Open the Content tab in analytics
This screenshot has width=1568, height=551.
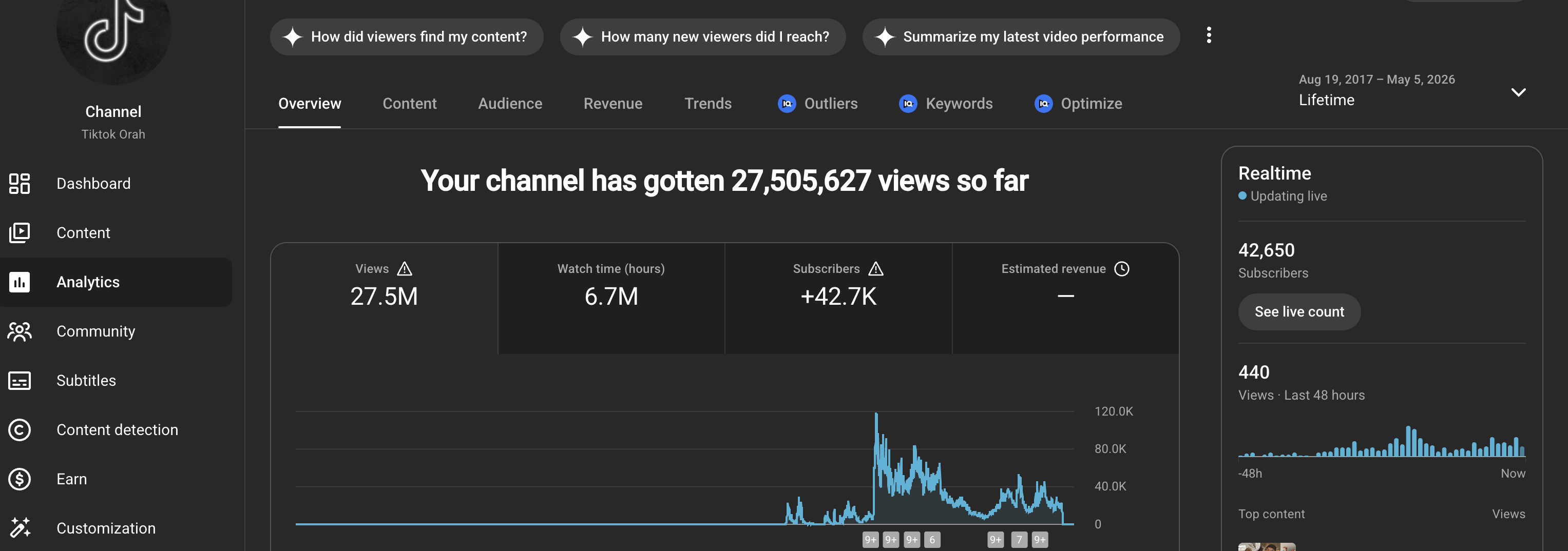point(410,104)
